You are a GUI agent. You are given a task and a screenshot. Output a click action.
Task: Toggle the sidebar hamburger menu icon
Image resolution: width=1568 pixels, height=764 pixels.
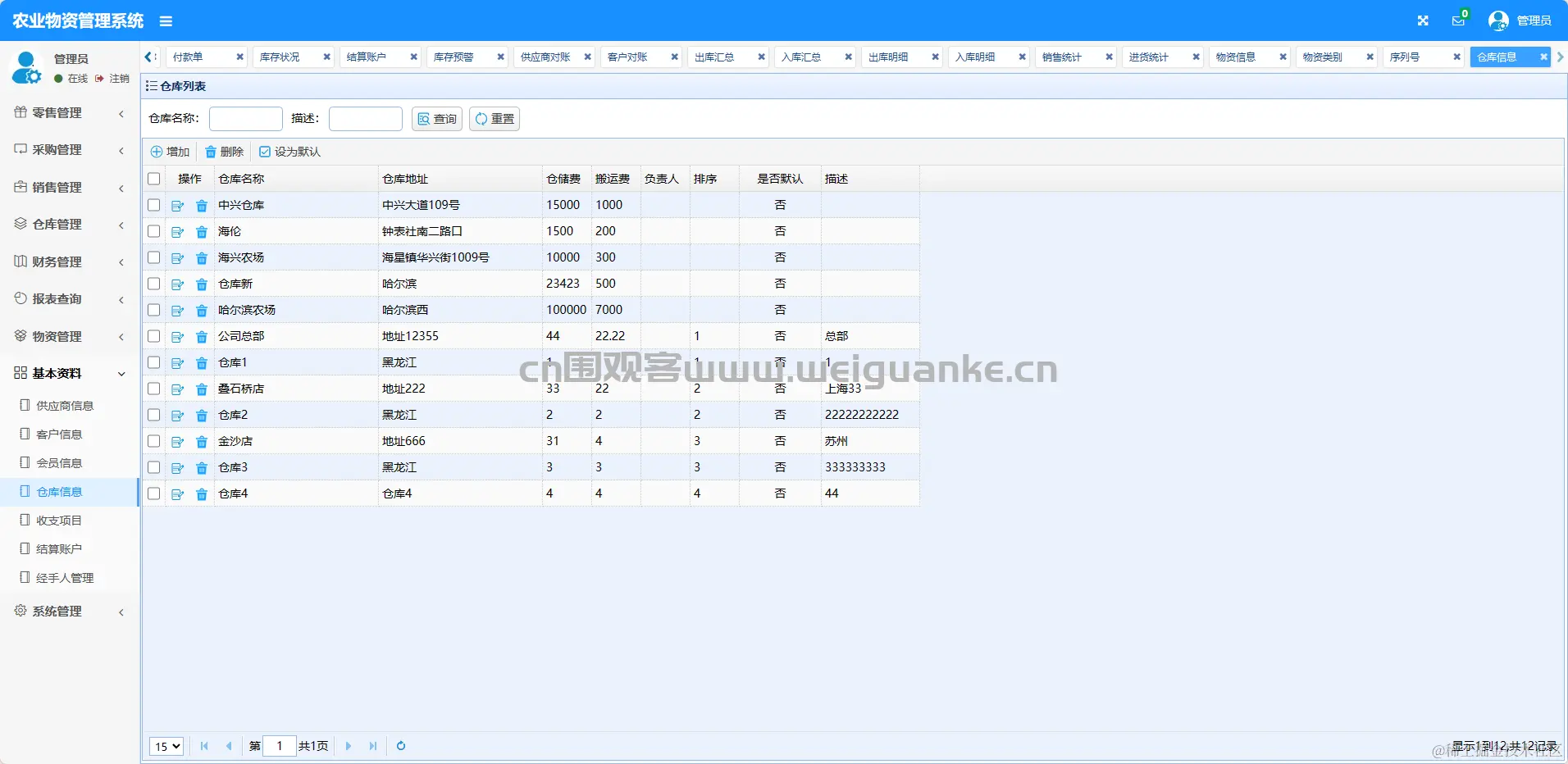coord(166,21)
